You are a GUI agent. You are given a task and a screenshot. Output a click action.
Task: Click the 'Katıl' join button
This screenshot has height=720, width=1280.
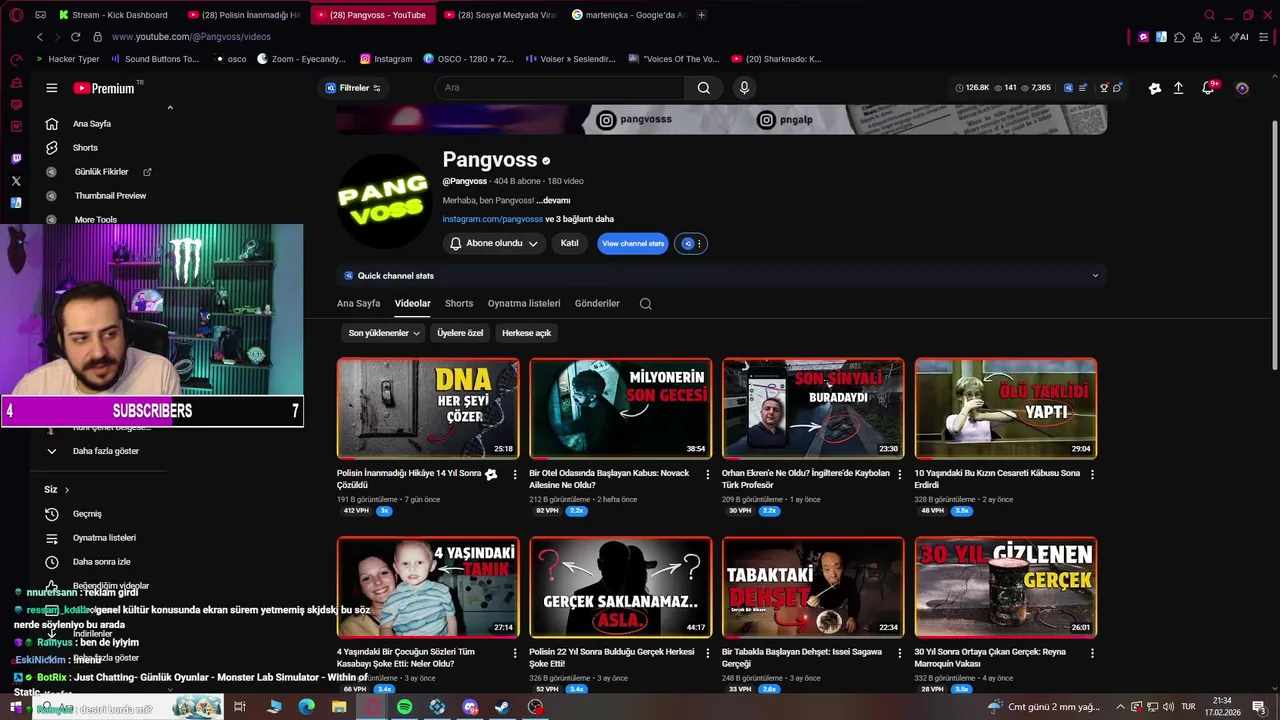pyautogui.click(x=569, y=243)
